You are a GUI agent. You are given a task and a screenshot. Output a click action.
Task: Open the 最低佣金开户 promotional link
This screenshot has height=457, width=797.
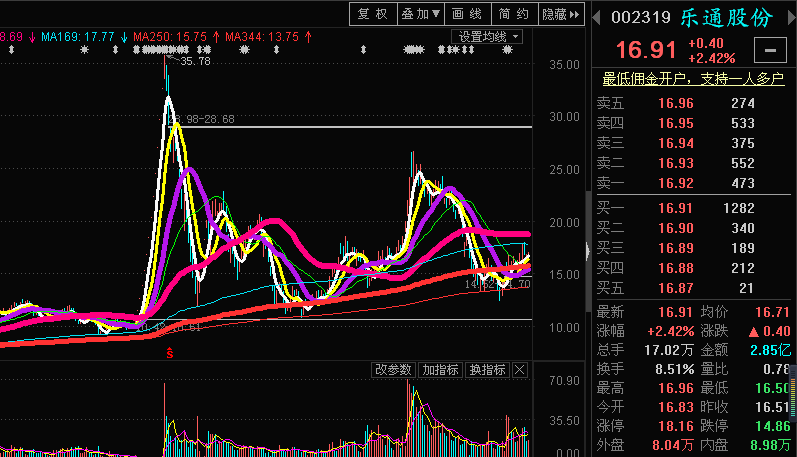click(x=693, y=79)
